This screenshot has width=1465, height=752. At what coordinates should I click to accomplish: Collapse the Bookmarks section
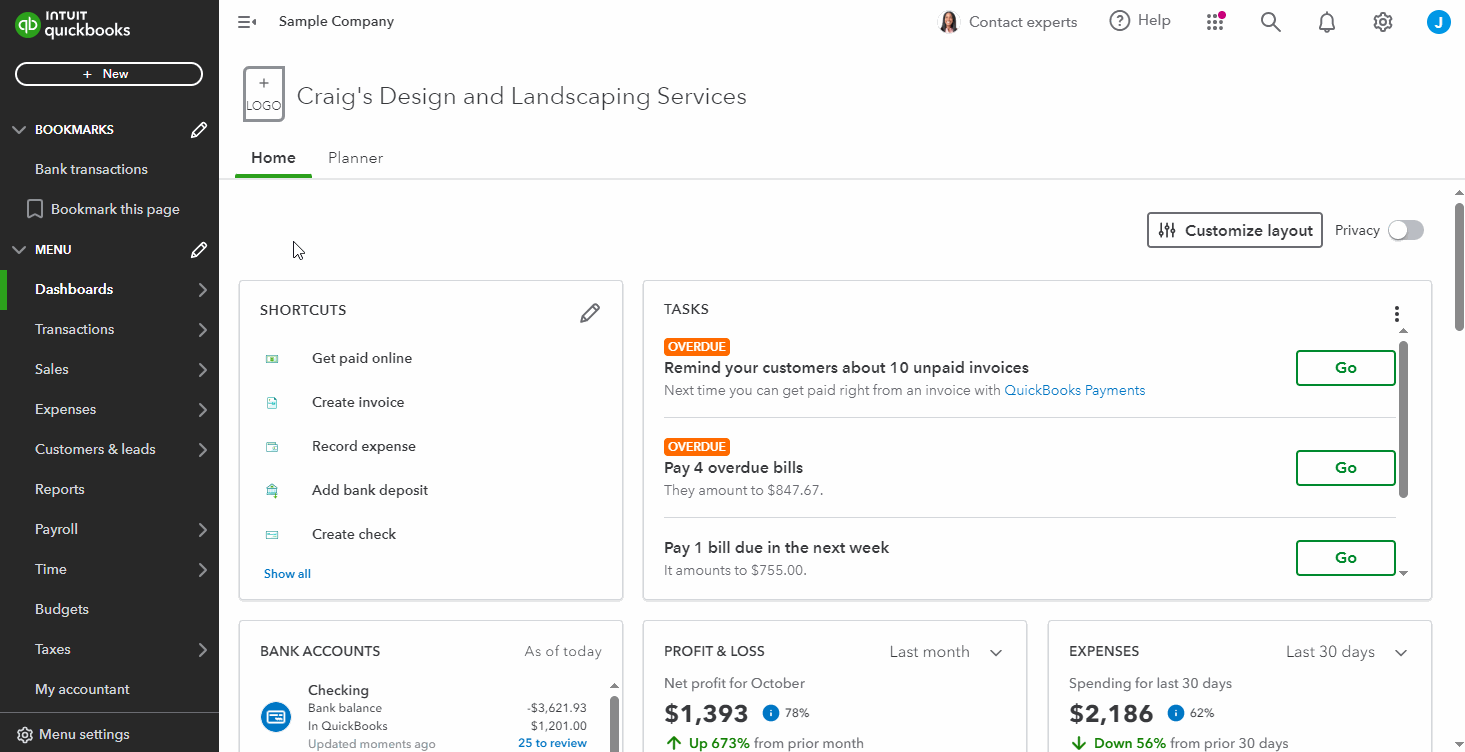19,130
